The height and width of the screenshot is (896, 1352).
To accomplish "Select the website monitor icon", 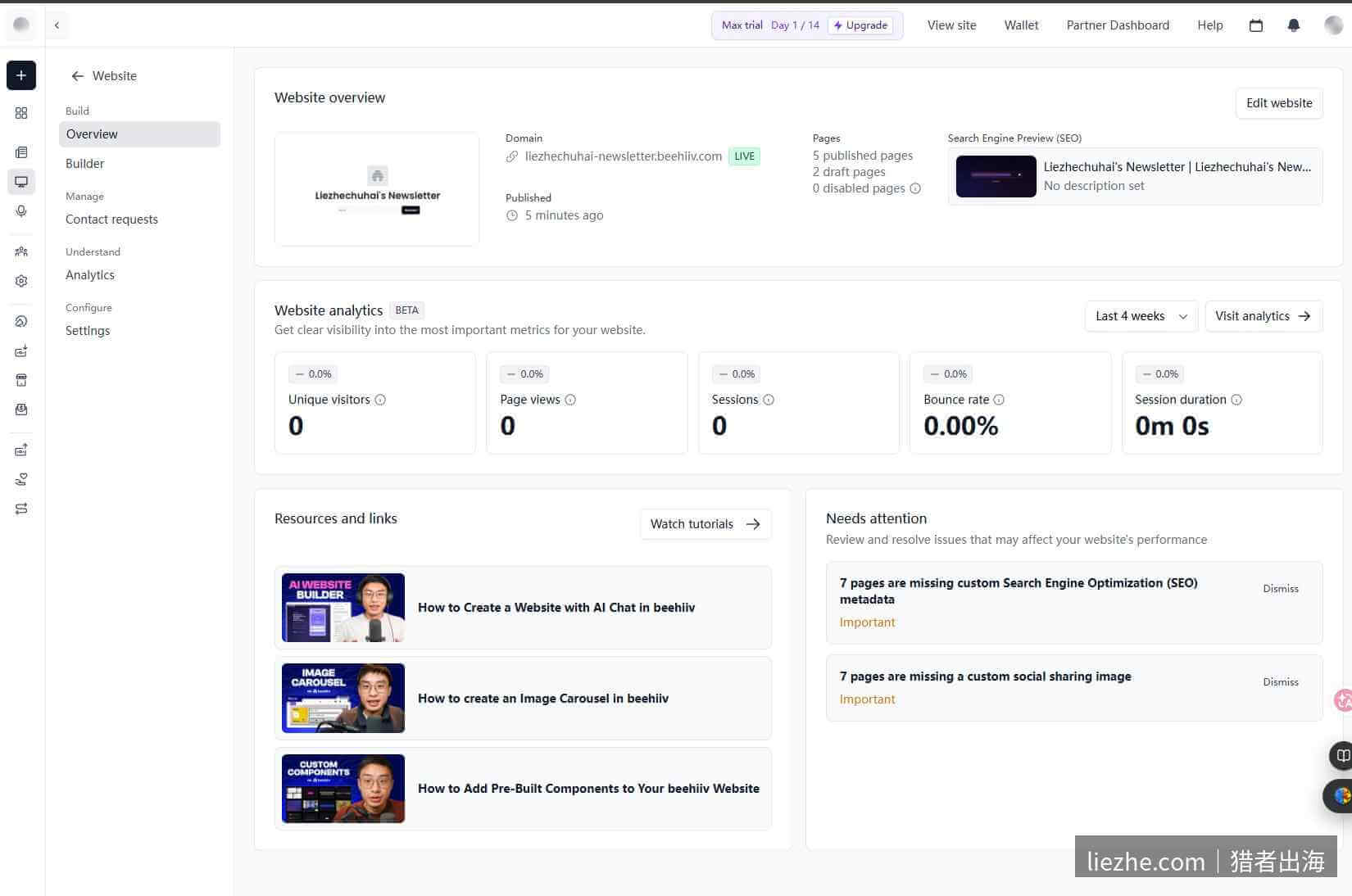I will click(x=21, y=182).
